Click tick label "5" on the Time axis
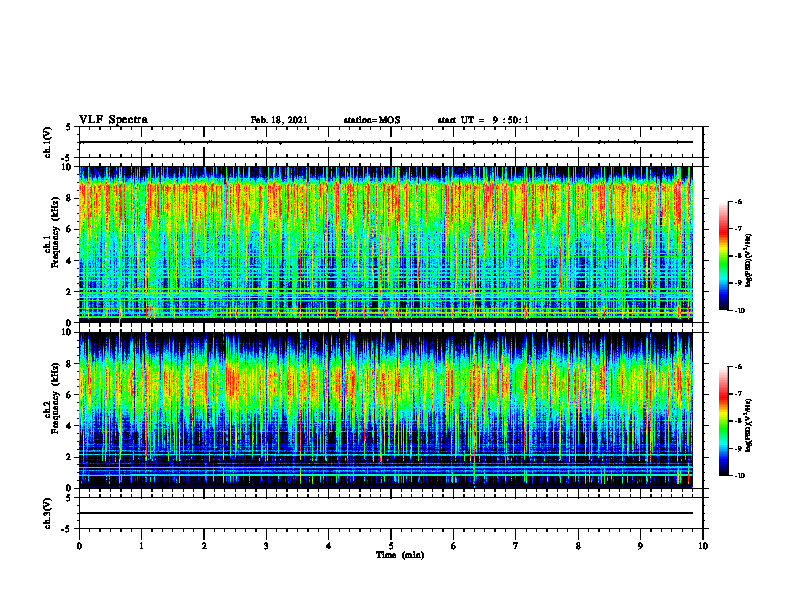Screen dimensions: 792x612 pyautogui.click(x=391, y=546)
